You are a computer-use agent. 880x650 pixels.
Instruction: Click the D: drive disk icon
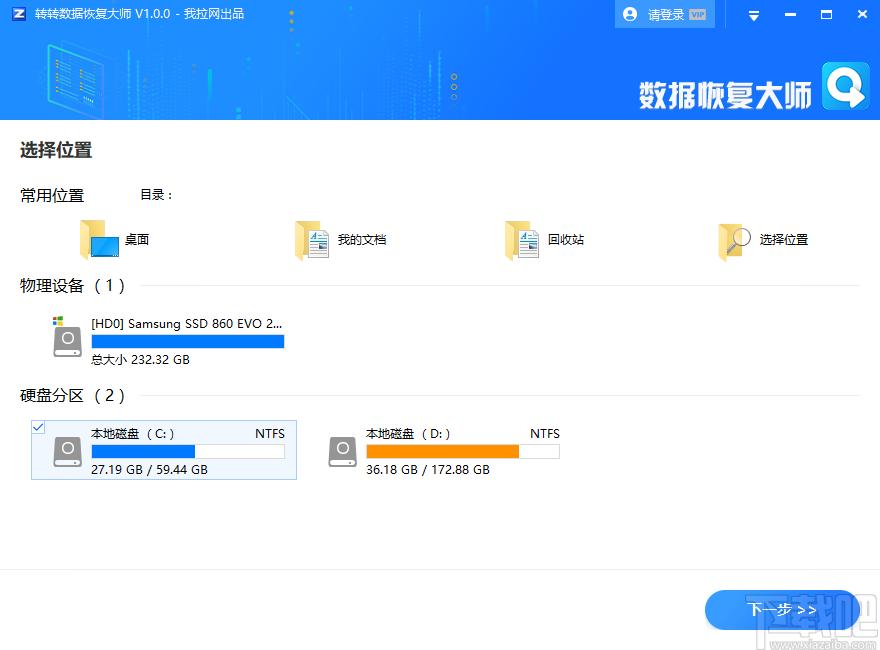[x=343, y=452]
